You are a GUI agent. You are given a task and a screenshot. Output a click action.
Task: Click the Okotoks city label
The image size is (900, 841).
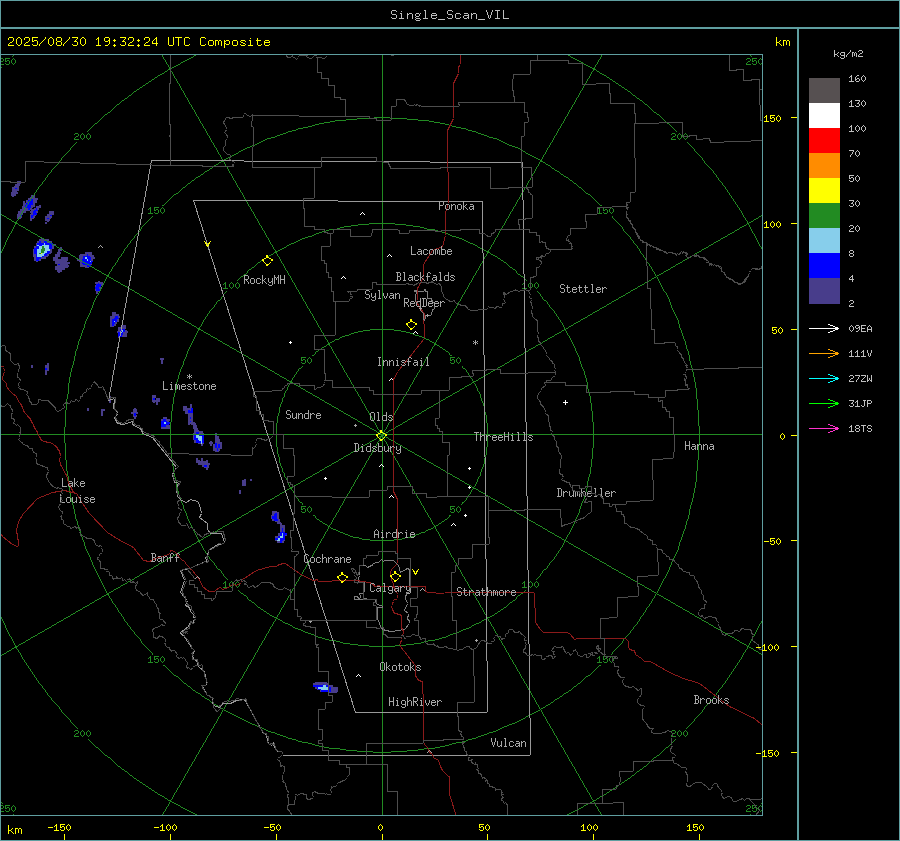(400, 667)
